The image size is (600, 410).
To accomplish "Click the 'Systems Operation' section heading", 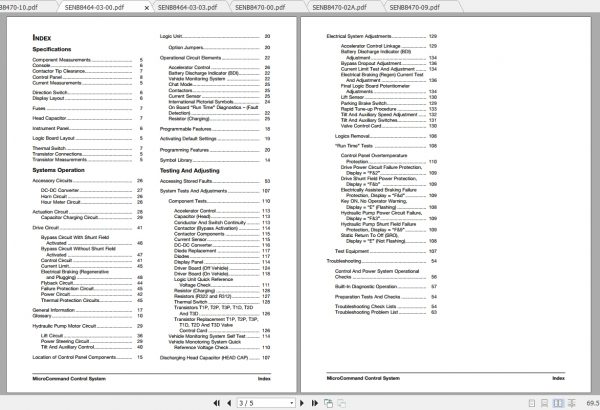I will [x=59, y=170].
